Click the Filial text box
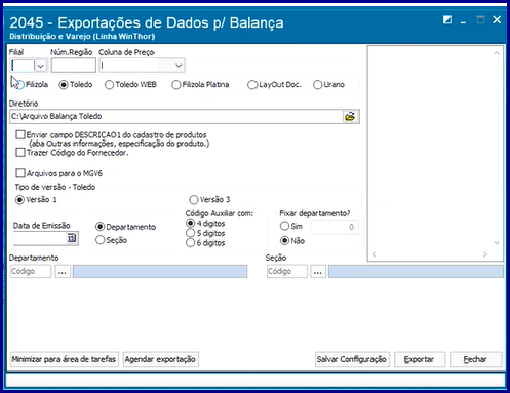The image size is (510, 393). click(22, 66)
